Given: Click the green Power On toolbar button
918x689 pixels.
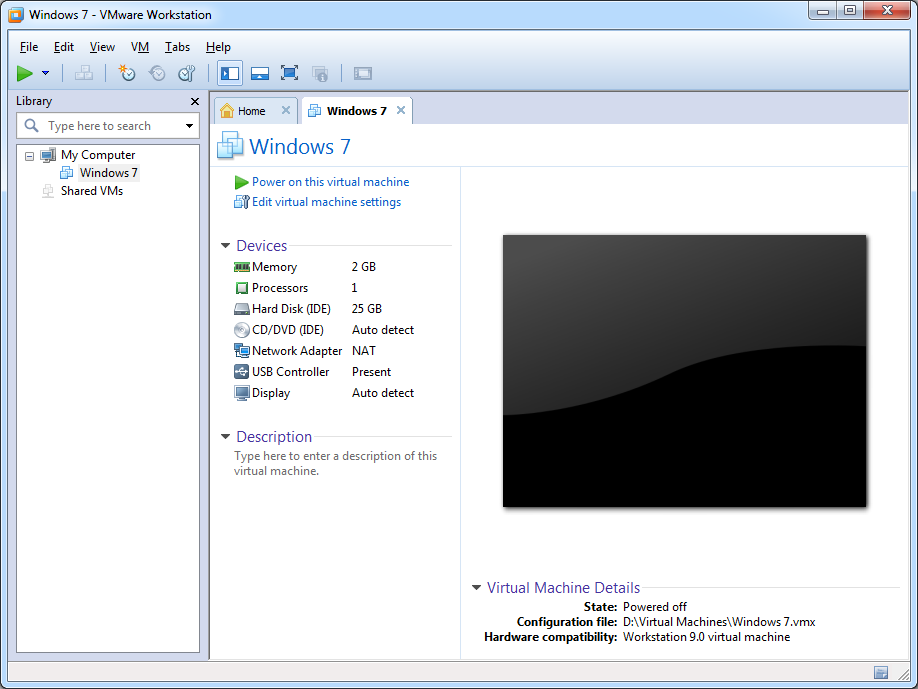Looking at the screenshot, I should click(x=25, y=73).
